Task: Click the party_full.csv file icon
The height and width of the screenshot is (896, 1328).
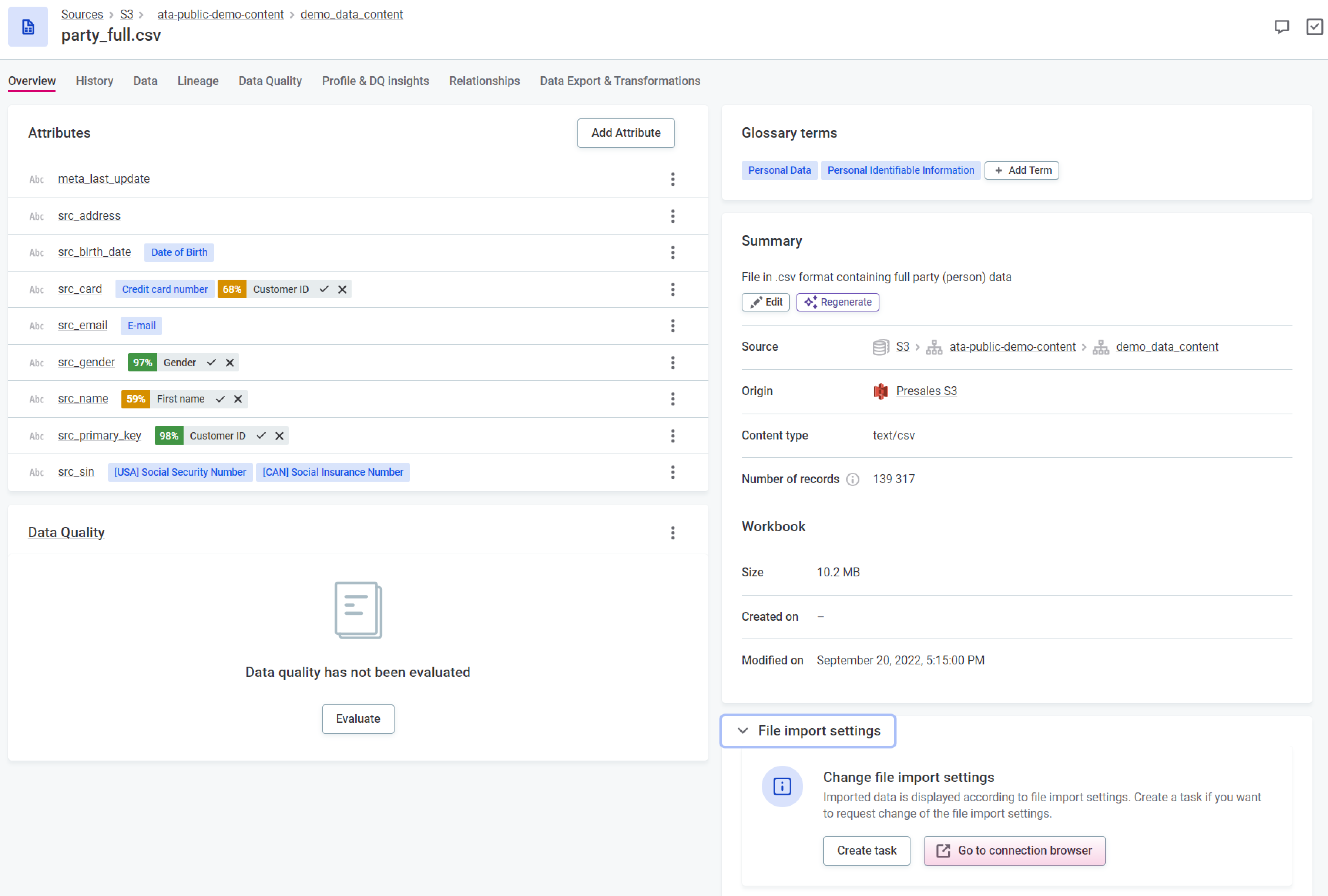Action: click(x=28, y=27)
